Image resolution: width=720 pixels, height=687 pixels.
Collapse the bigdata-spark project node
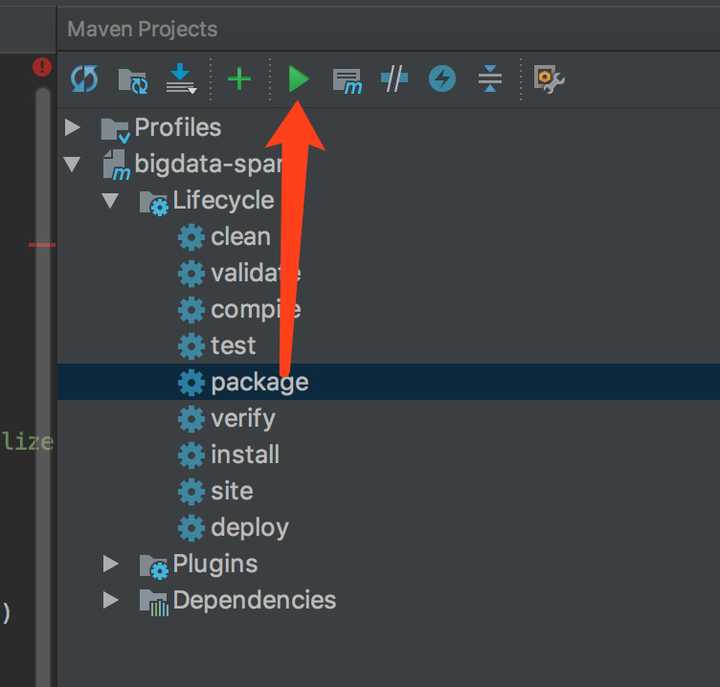[x=72, y=164]
